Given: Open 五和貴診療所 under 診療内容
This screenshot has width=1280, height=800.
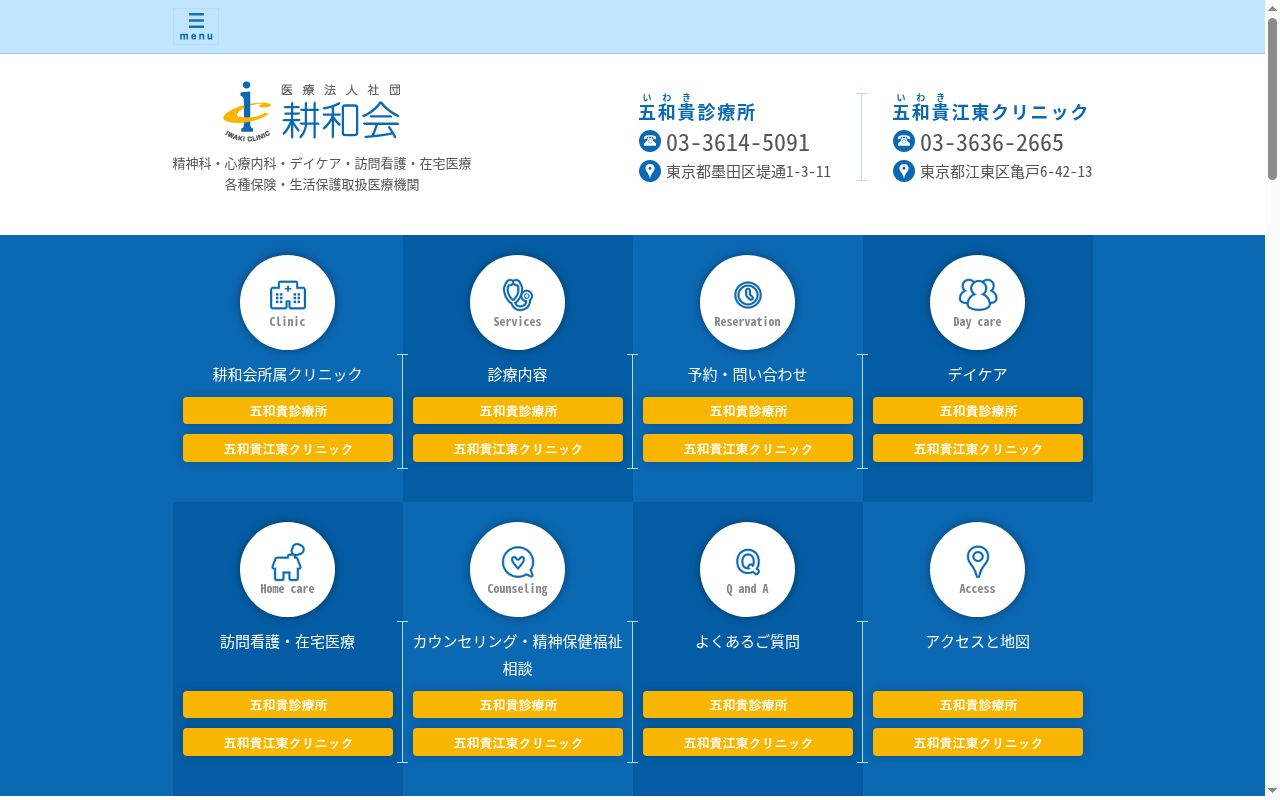Looking at the screenshot, I should pyautogui.click(x=518, y=411).
